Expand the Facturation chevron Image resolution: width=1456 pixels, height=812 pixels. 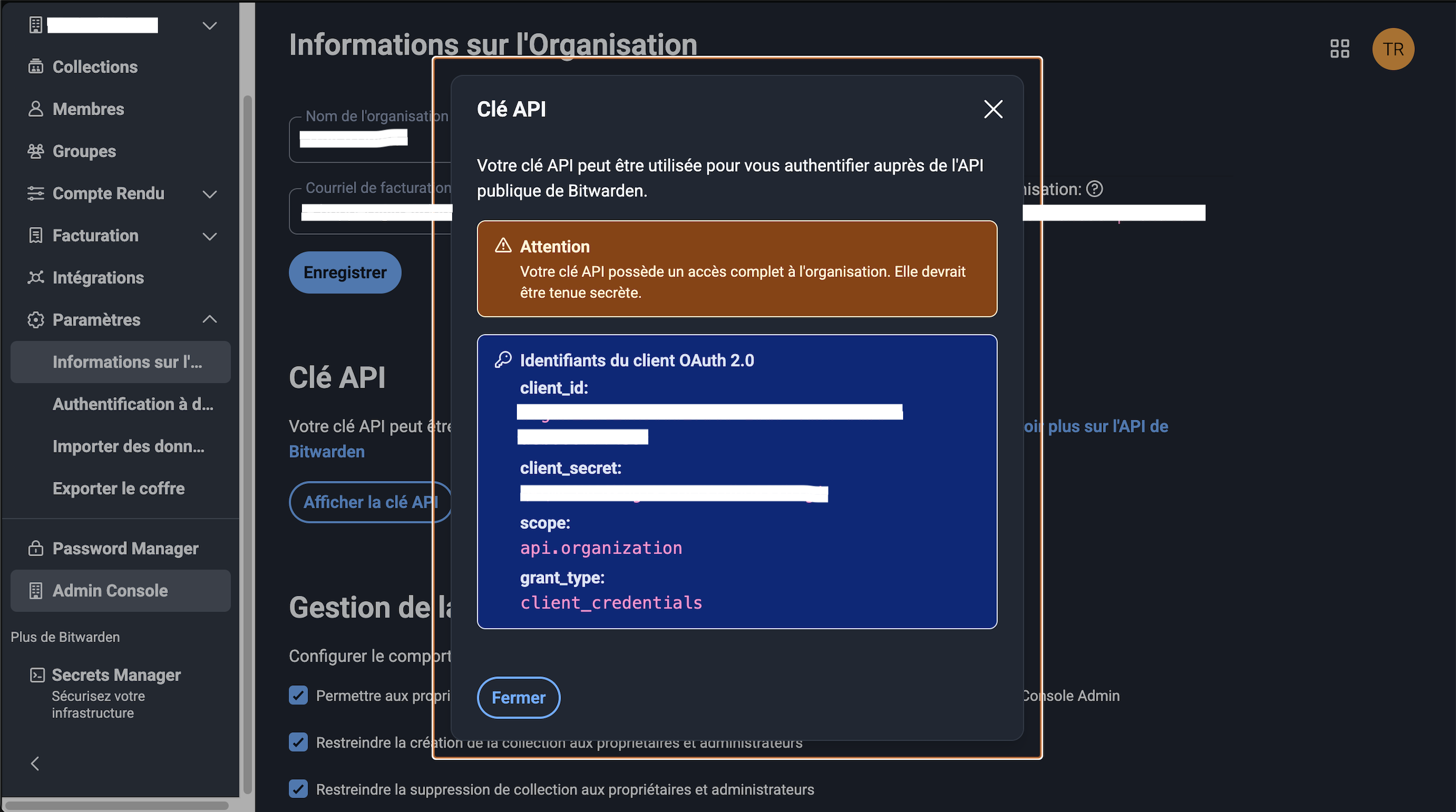(209, 236)
